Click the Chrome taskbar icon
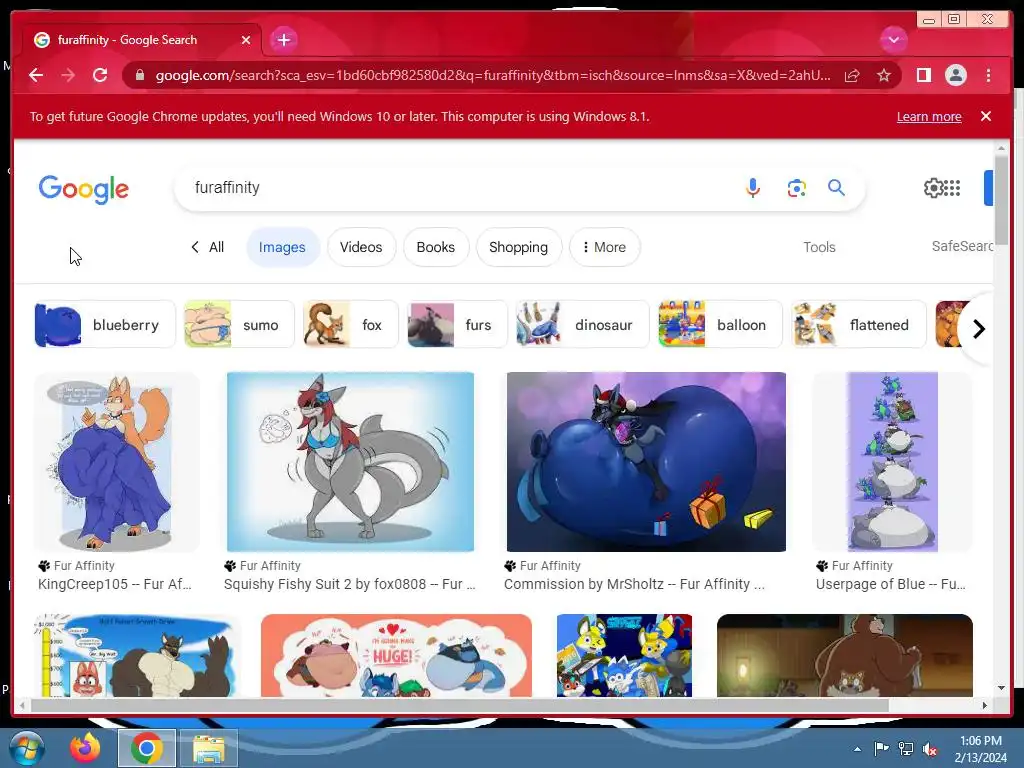1024x768 pixels. click(146, 748)
